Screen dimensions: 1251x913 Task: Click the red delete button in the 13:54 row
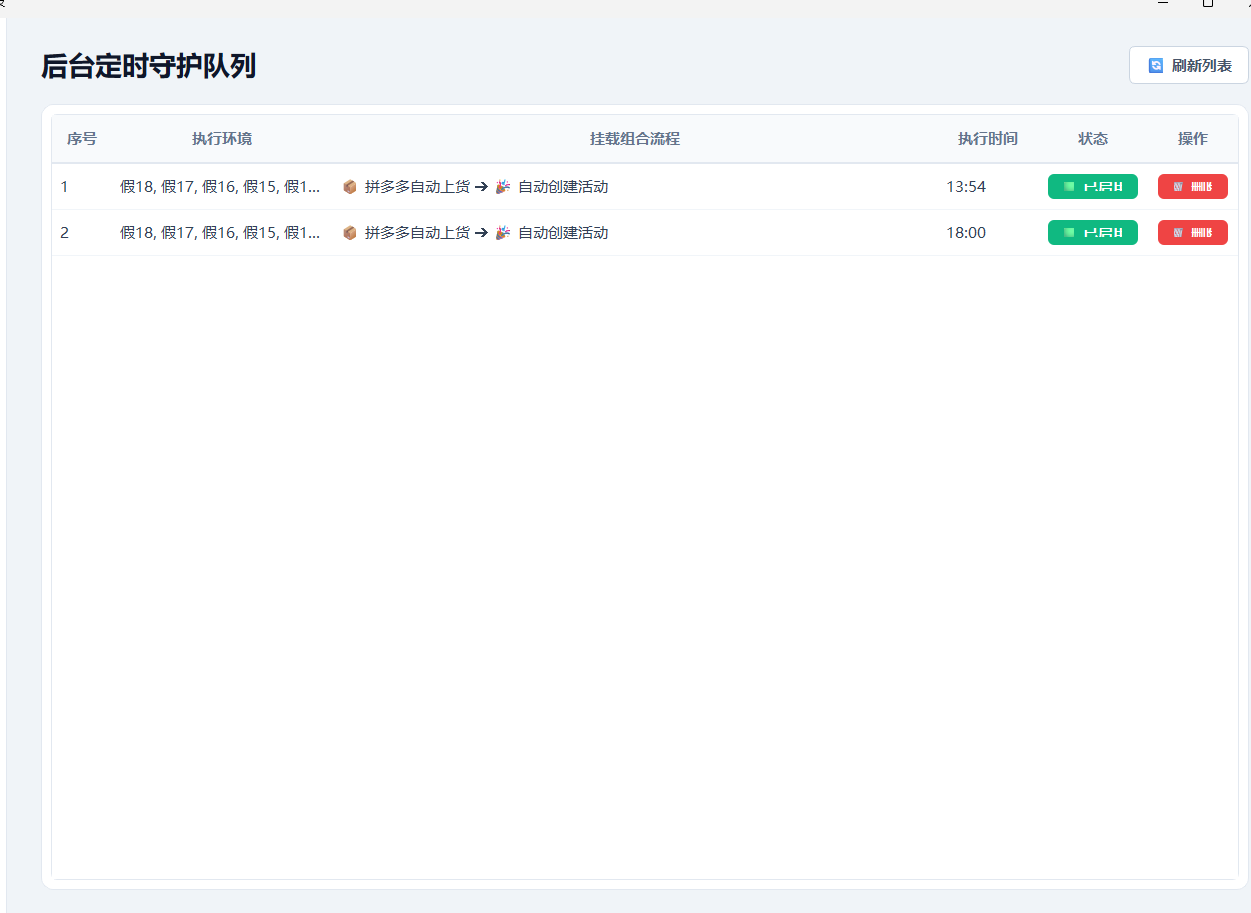[x=1192, y=187]
